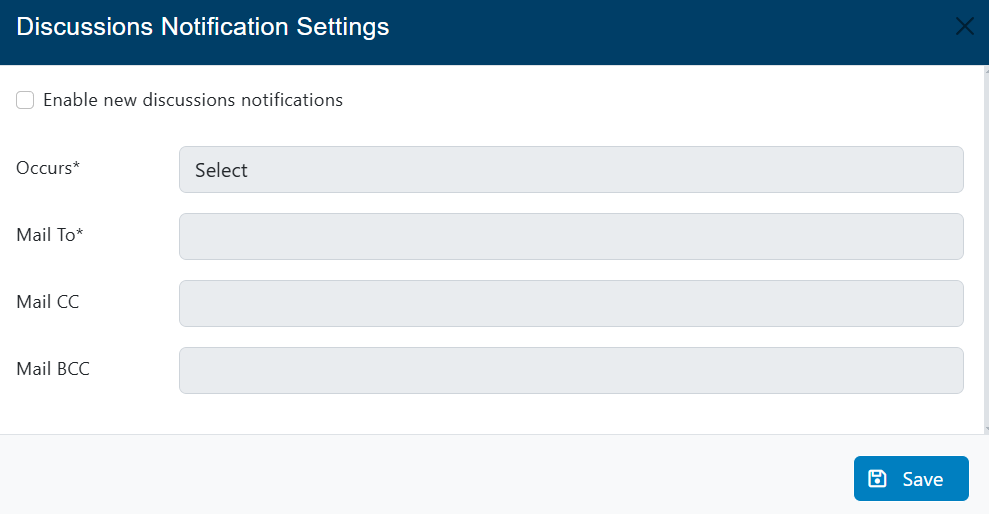Click the scrollbar down arrow at dialog edge

point(985,428)
